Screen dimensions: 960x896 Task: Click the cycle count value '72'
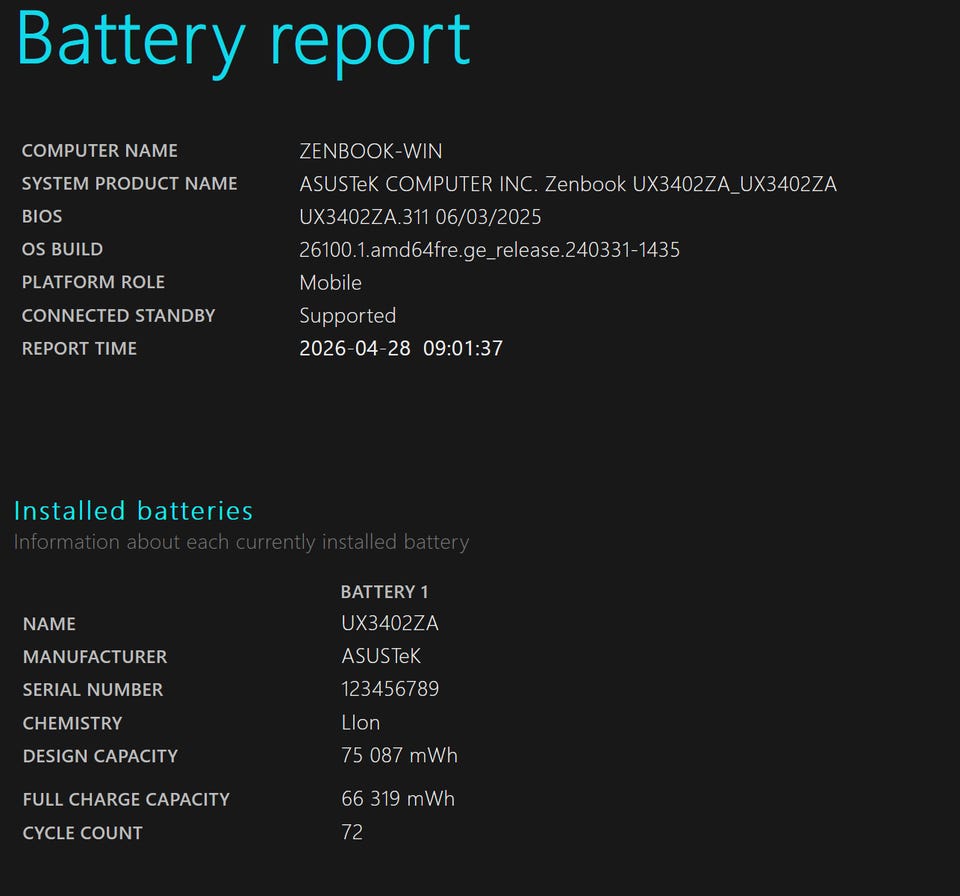tap(352, 833)
